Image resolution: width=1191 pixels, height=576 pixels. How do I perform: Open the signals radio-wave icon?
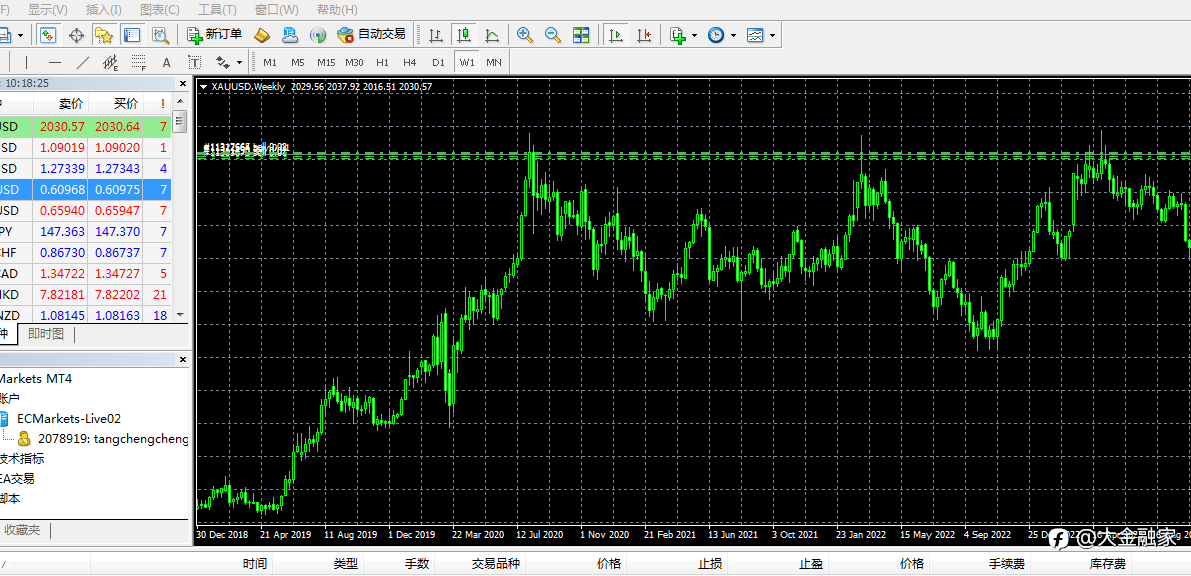pyautogui.click(x=318, y=35)
